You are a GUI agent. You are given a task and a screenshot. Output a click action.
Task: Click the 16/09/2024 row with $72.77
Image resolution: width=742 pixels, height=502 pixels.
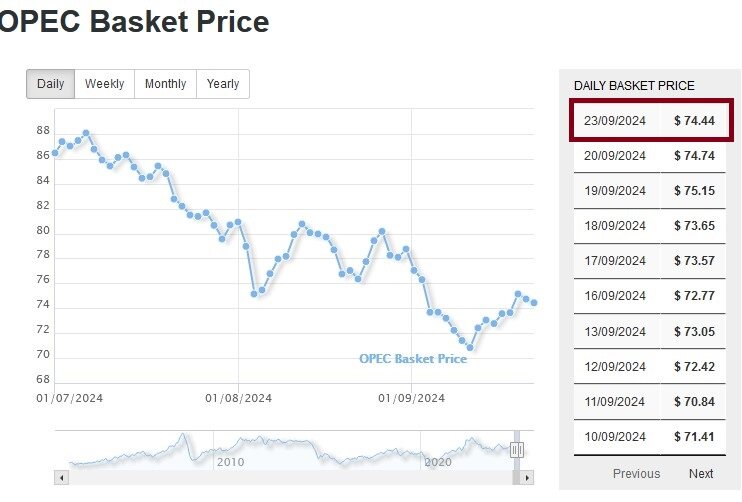[651, 296]
